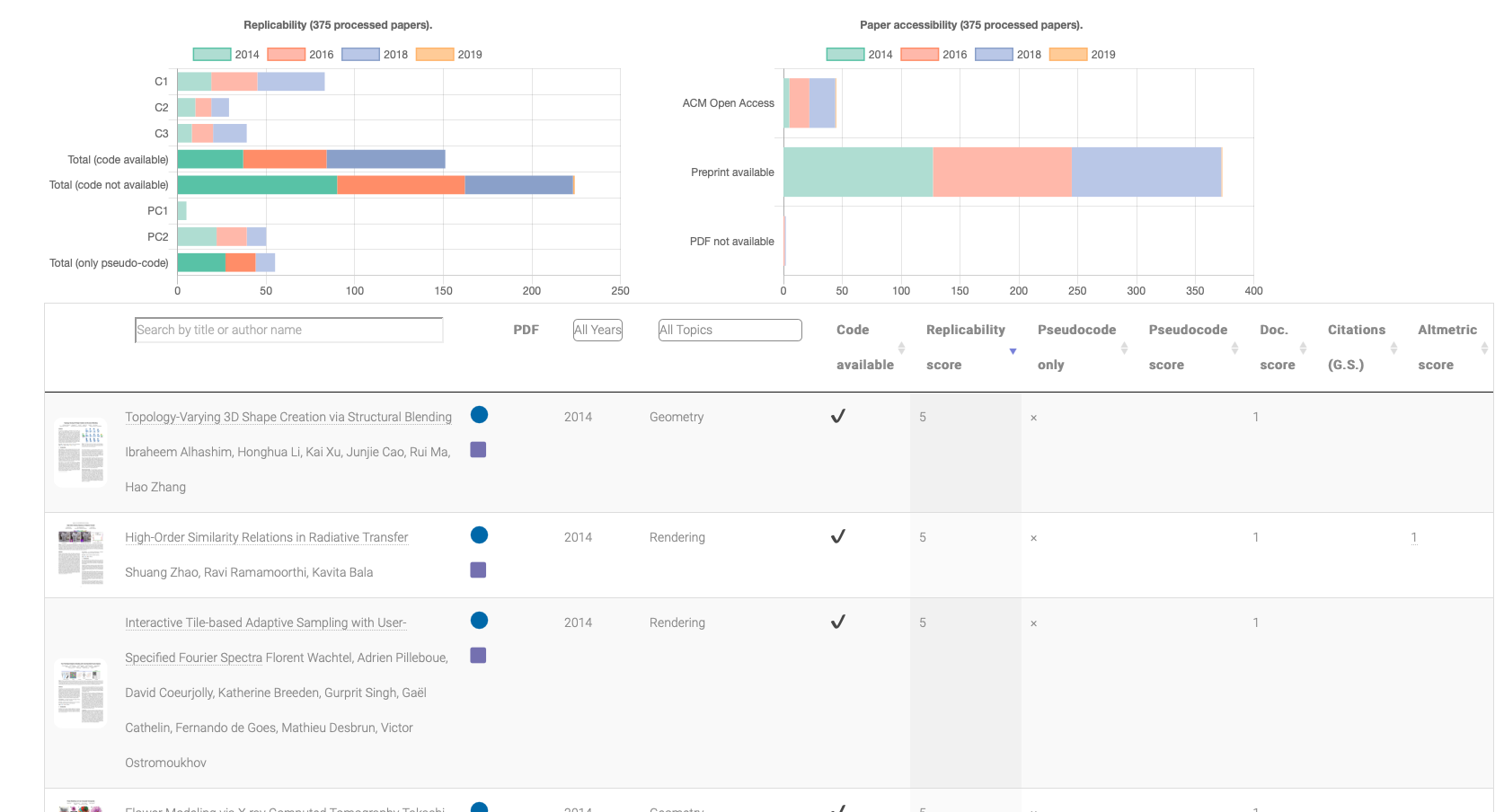This screenshot has width=1504, height=812.
Task: Open blue circle PDF icon for High-Order Similarity paper
Action: 479,535
